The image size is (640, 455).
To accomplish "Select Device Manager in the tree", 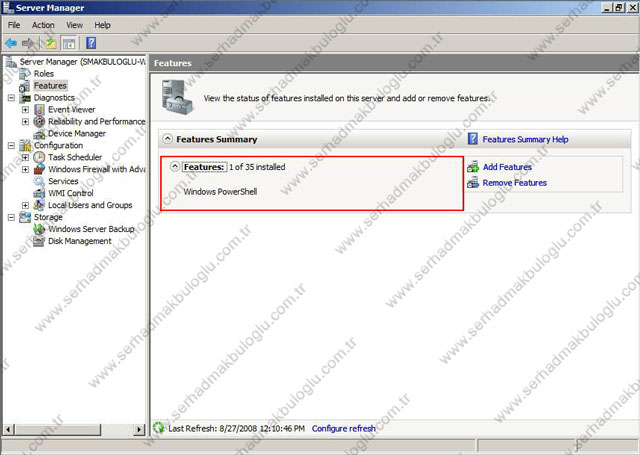I will point(77,133).
